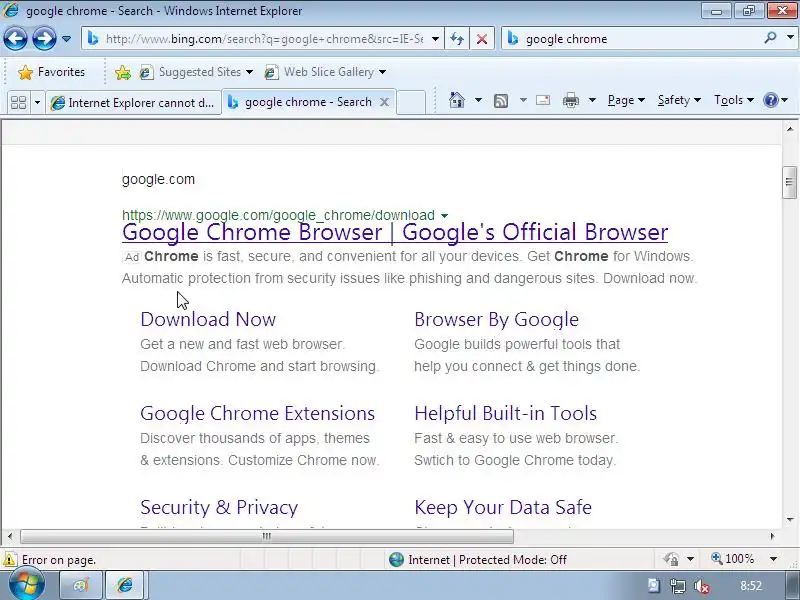Click the first pinned taskbar icon
The image size is (800, 600).
[x=80, y=585]
